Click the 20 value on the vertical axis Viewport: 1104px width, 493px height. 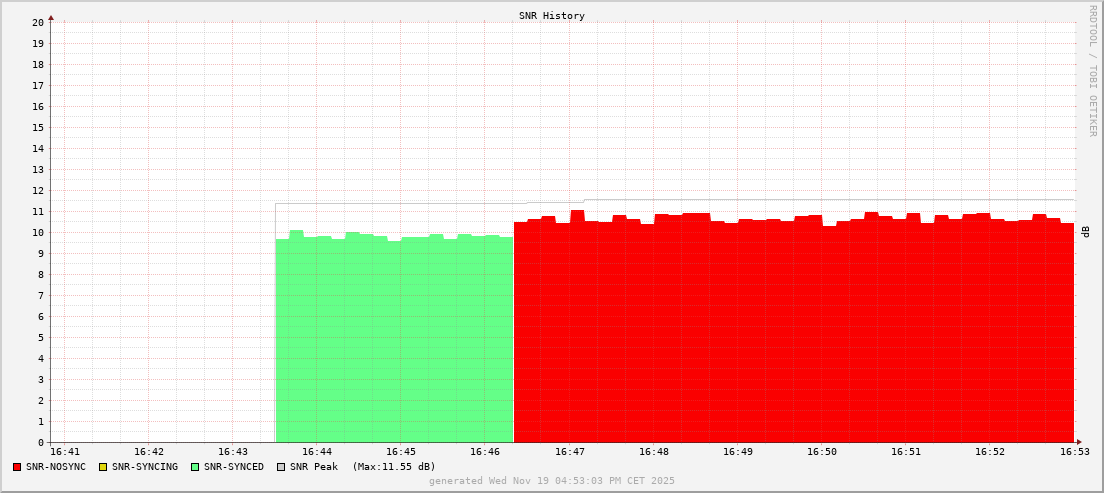[37, 22]
